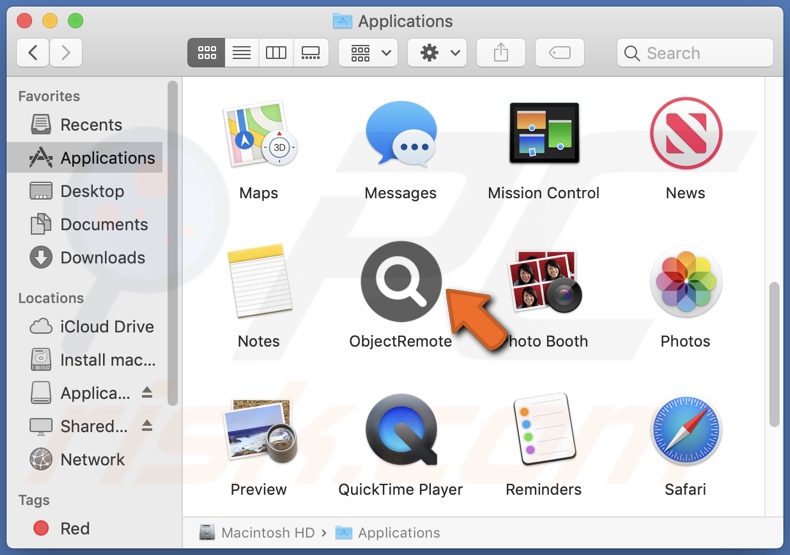Click the Applications folder icon in title bar

click(x=343, y=21)
